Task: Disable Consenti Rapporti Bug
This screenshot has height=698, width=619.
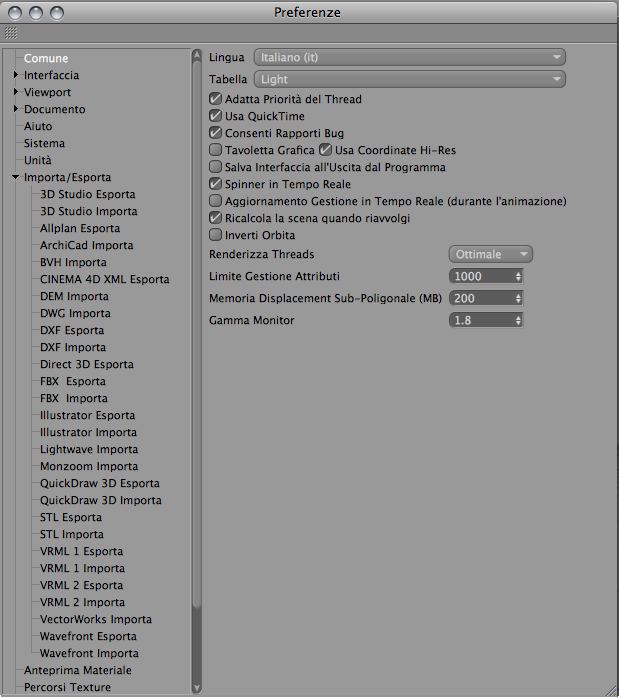Action: point(215,133)
